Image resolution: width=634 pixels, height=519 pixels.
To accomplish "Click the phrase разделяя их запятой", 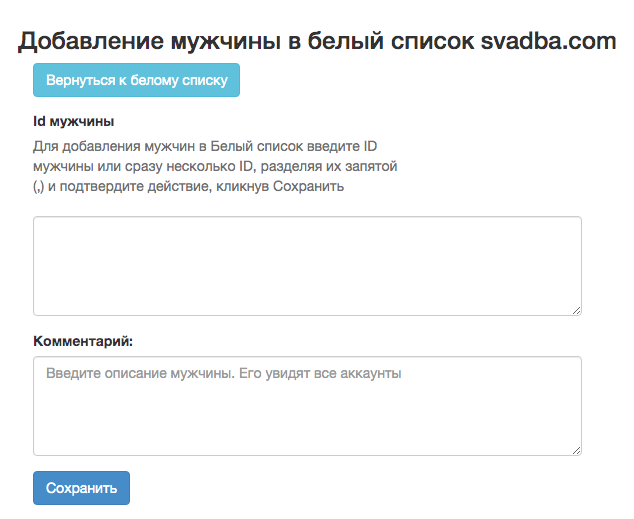I will pos(329,166).
